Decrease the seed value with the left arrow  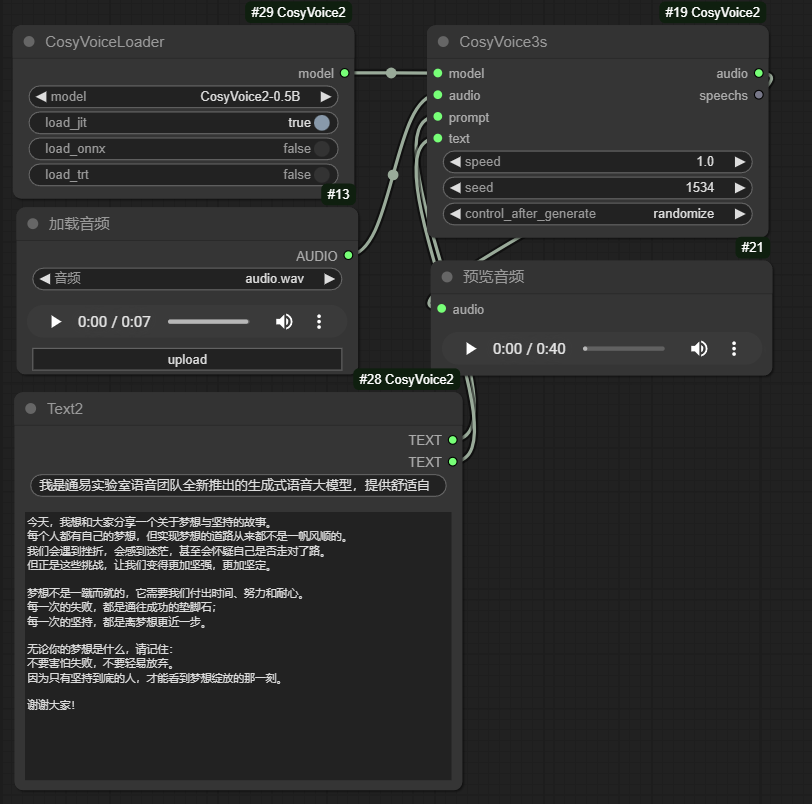click(455, 187)
